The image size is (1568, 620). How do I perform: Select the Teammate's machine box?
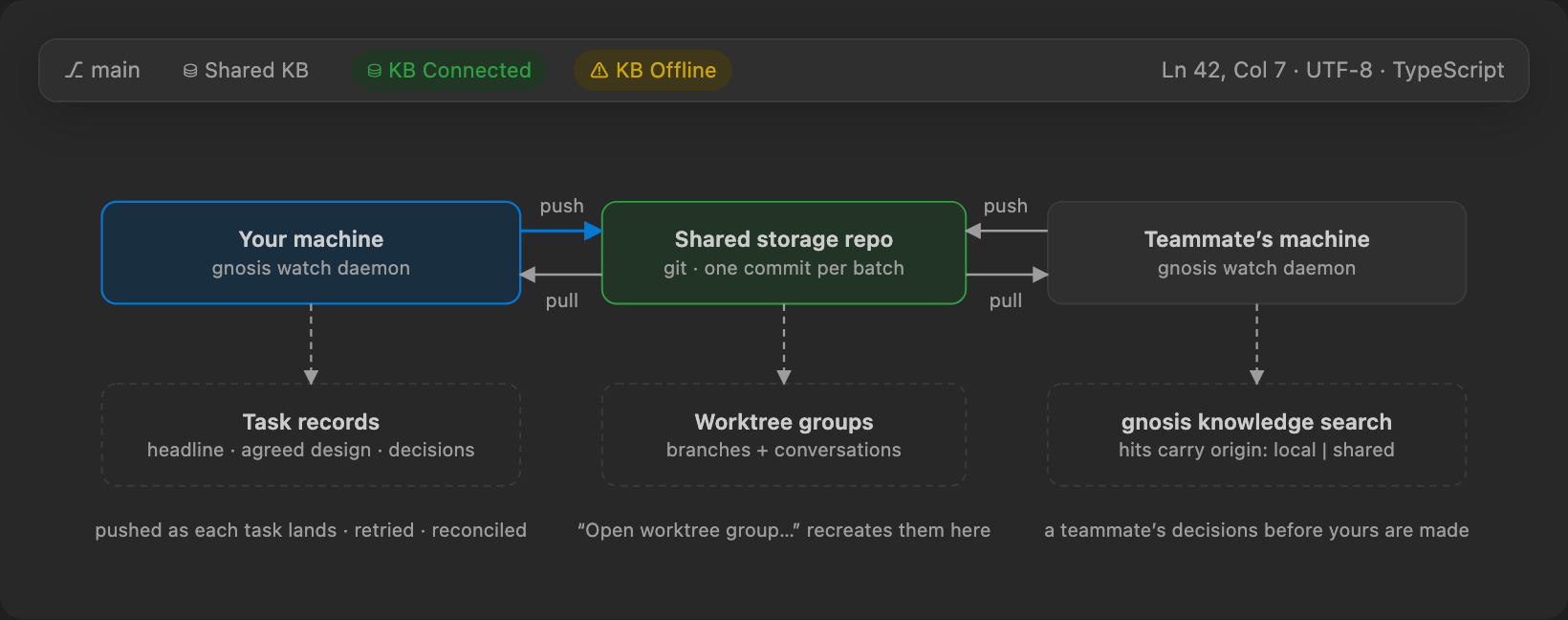tap(1256, 253)
